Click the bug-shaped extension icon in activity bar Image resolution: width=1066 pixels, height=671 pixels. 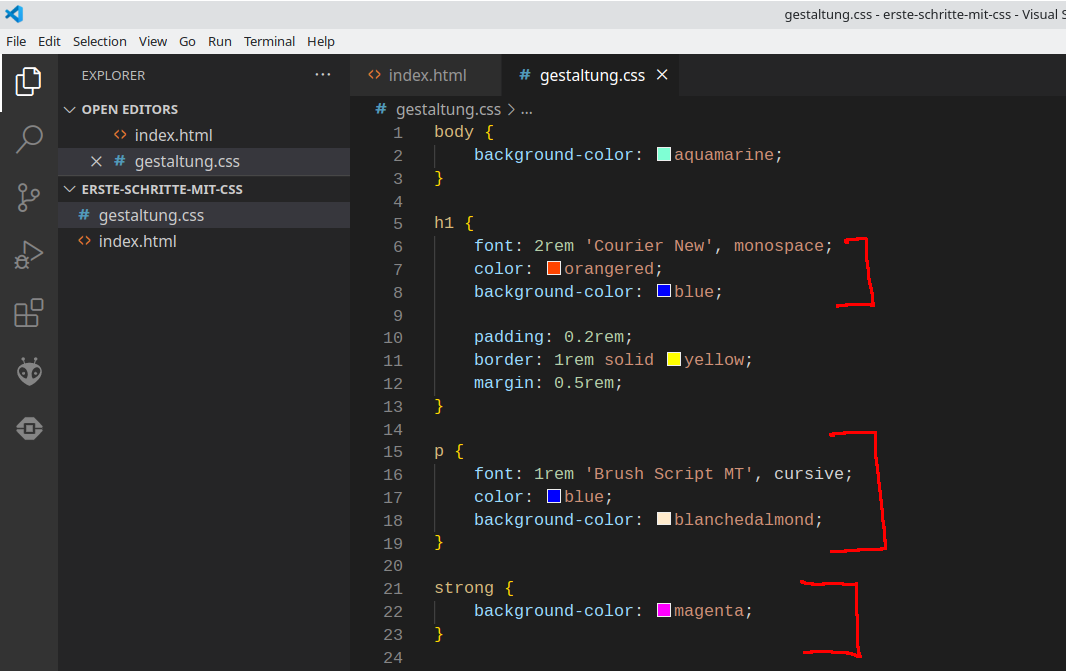(28, 371)
